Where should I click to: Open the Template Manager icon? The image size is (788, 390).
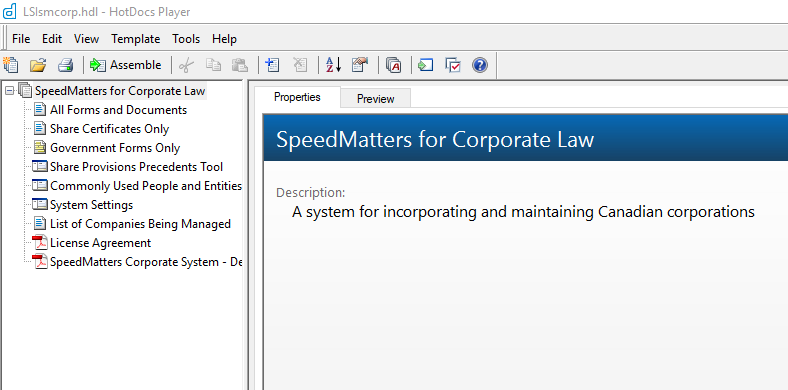point(393,65)
